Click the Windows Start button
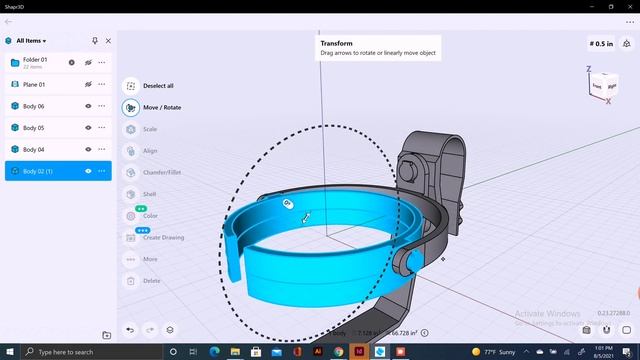640x360 pixels. coord(10,352)
